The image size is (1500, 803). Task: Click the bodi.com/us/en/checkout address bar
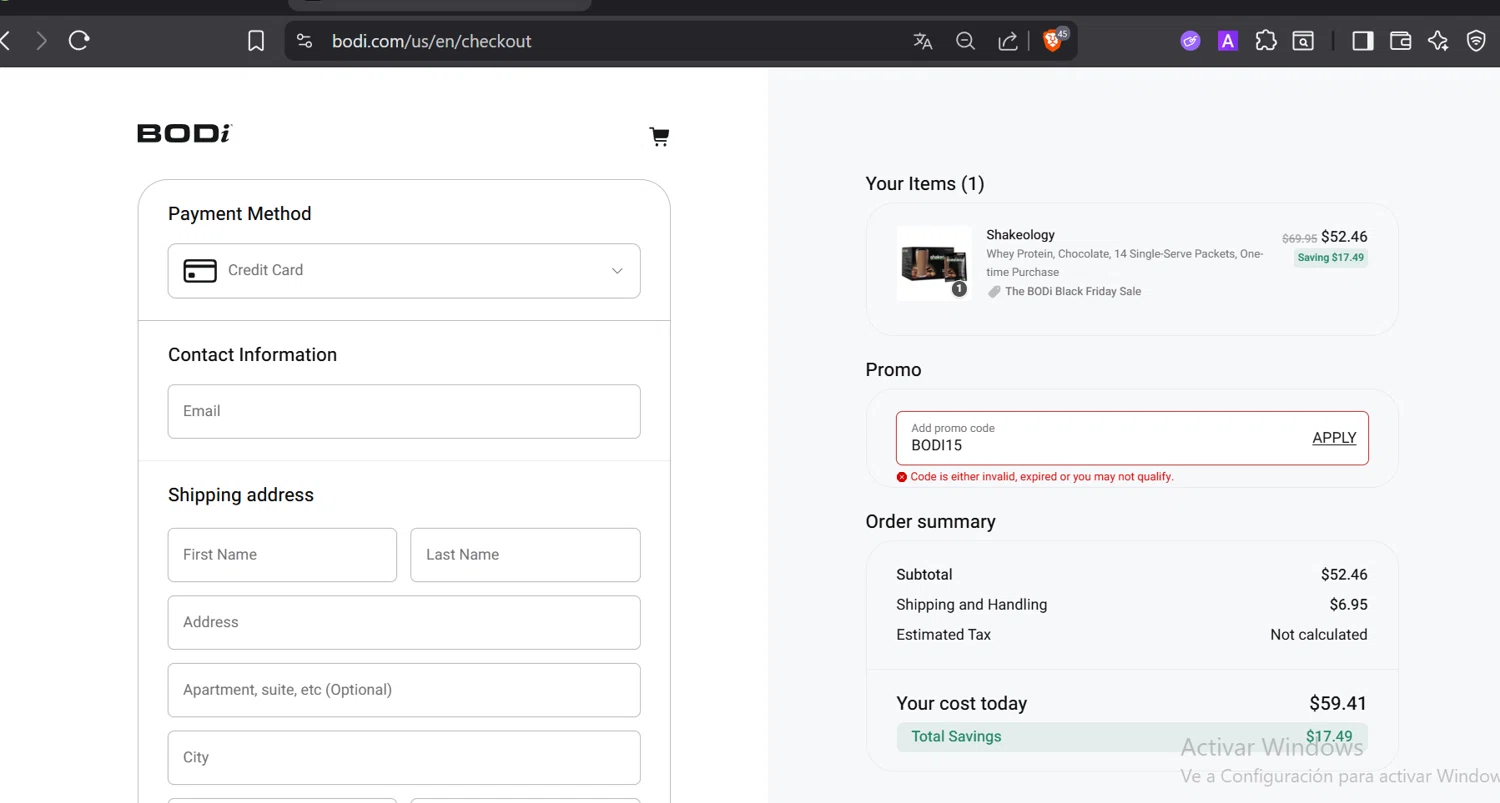click(431, 41)
